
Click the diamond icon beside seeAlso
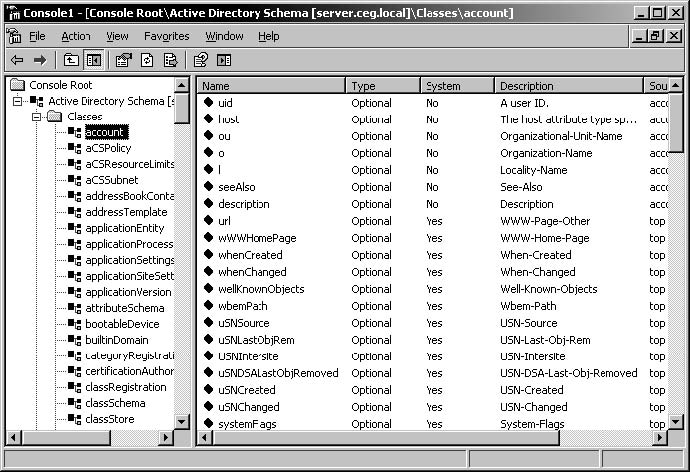pyautogui.click(x=209, y=187)
